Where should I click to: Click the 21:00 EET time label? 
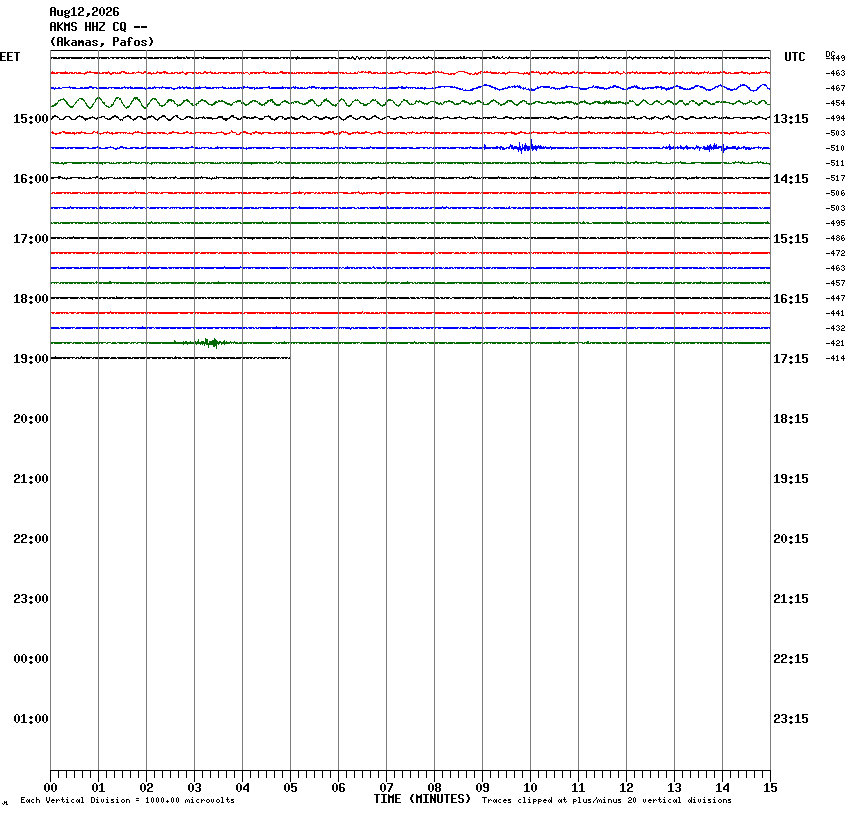(x=31, y=479)
